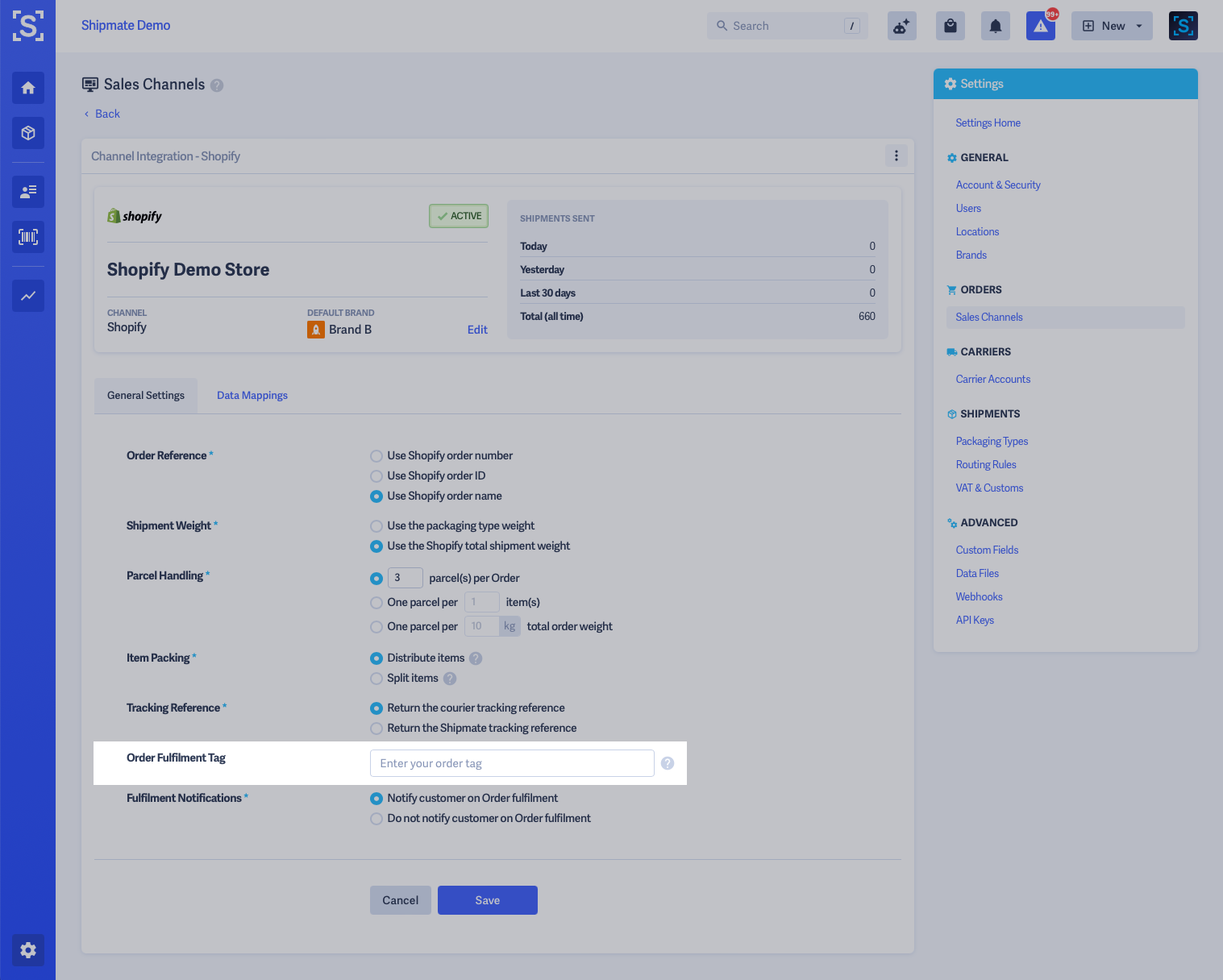Viewport: 1223px width, 980px height.
Task: Select Use Shopify order number
Action: (376, 455)
